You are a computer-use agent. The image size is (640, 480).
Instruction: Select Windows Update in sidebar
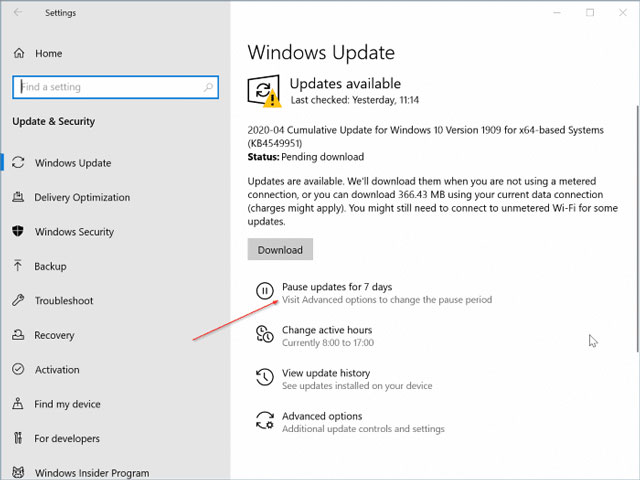click(x=73, y=163)
